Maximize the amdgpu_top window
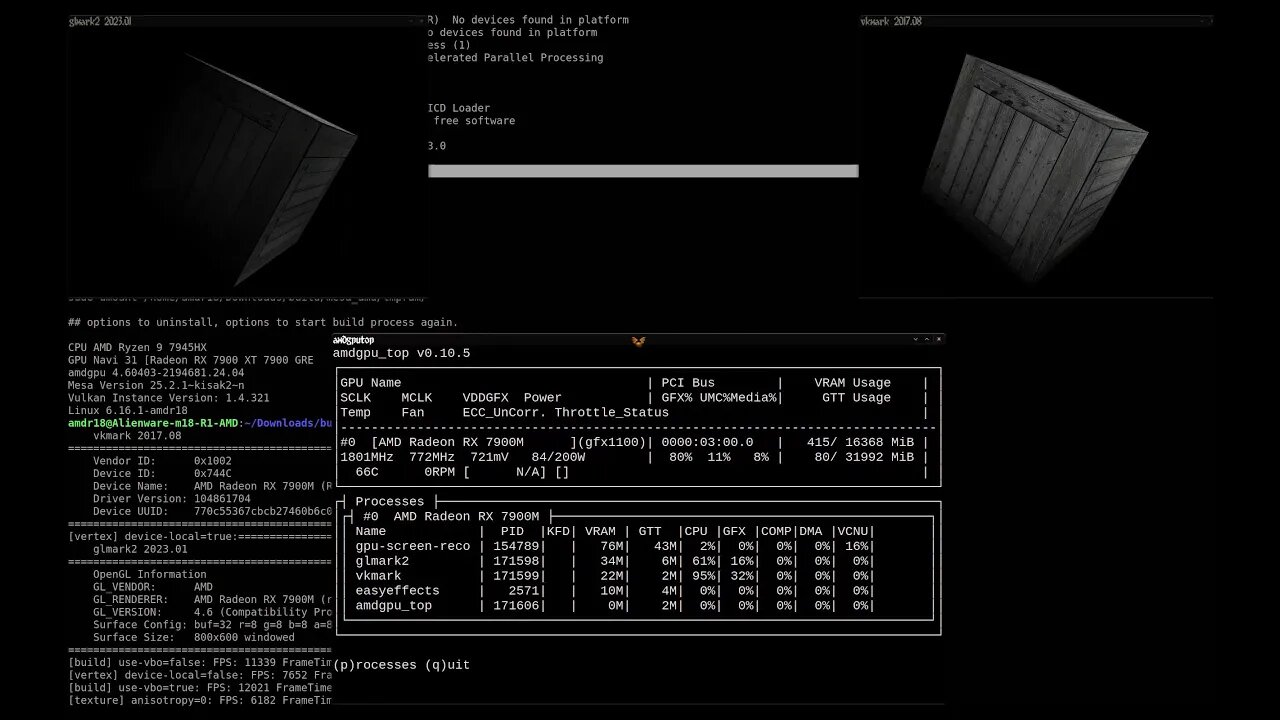This screenshot has height=720, width=1280. (927, 340)
